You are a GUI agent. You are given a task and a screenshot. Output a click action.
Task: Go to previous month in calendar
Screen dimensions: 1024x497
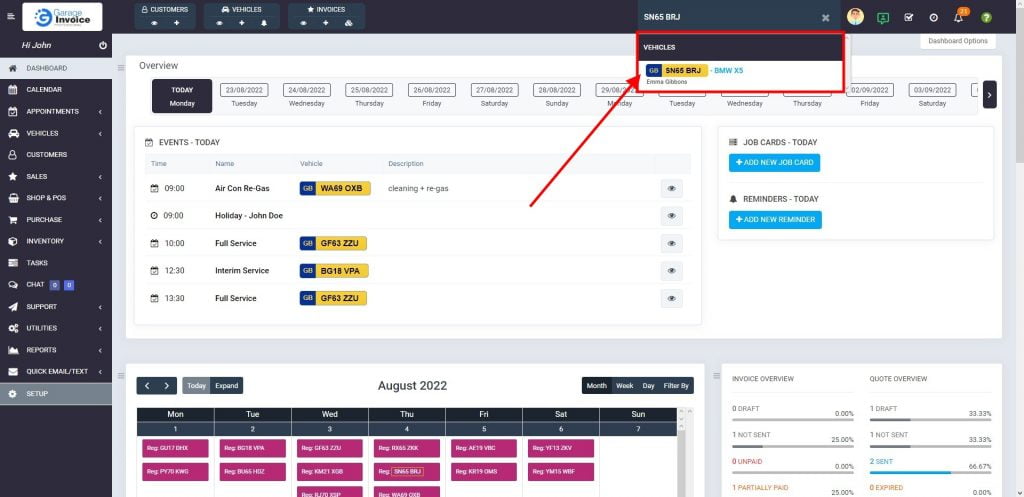click(147, 386)
